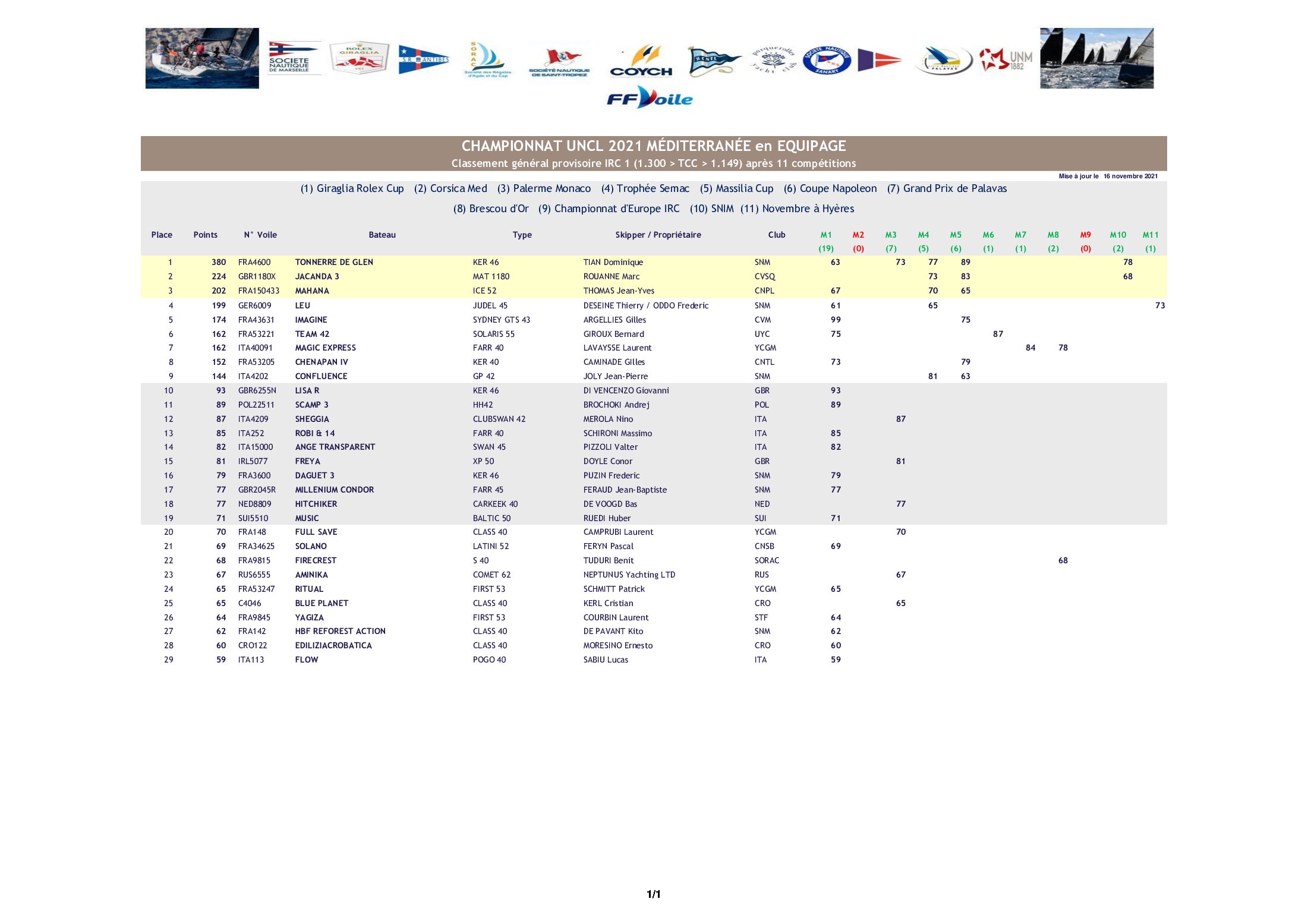Click the Société Nautique de Marseille logo
This screenshot has height=924, width=1308.
click(293, 58)
